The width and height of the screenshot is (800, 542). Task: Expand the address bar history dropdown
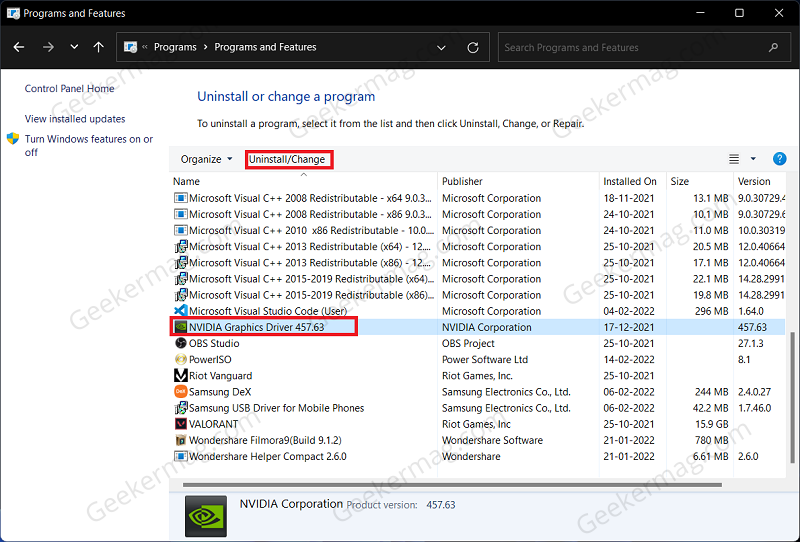pos(441,47)
